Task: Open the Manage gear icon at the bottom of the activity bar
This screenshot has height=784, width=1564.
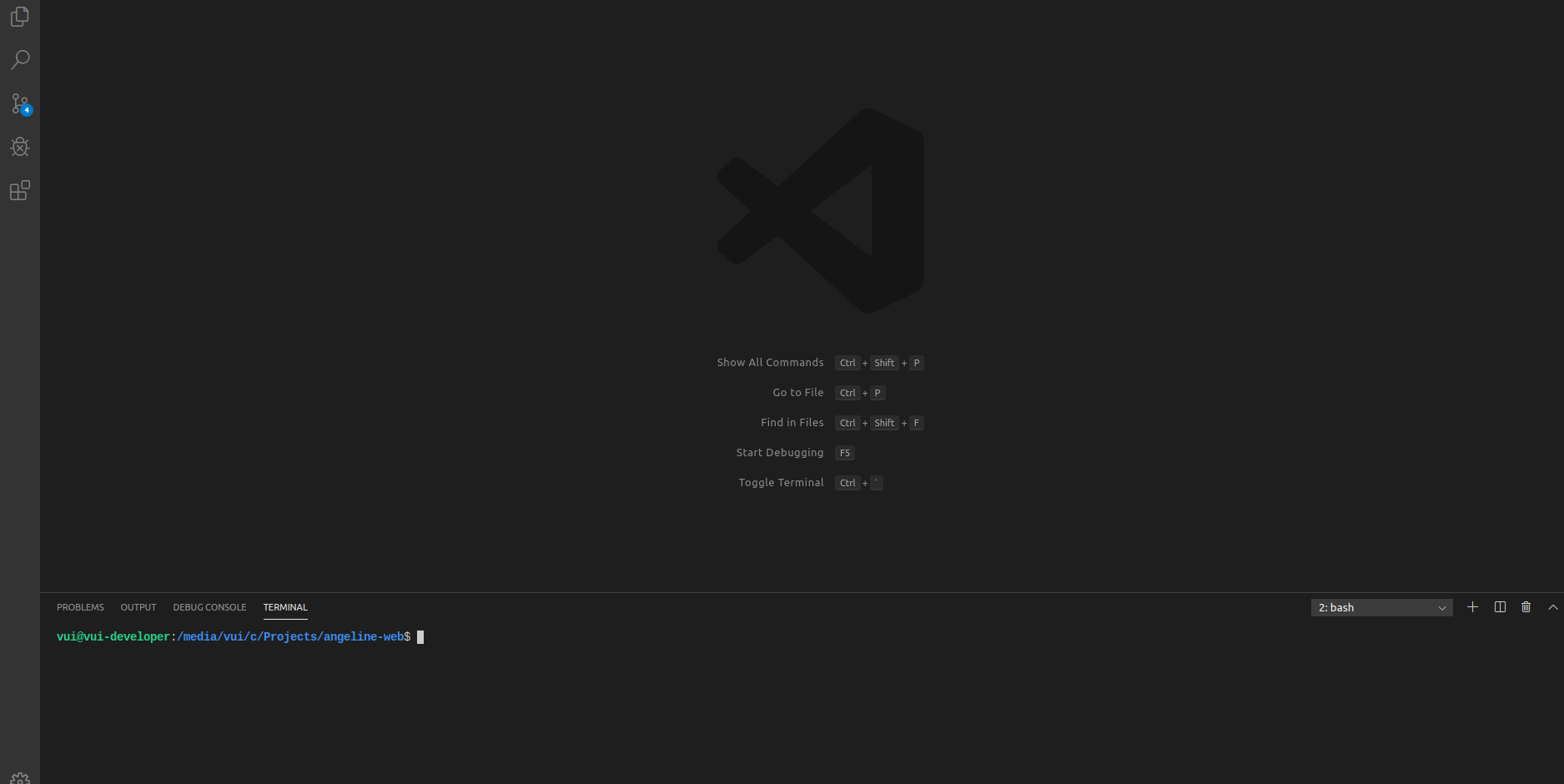Action: click(x=20, y=778)
